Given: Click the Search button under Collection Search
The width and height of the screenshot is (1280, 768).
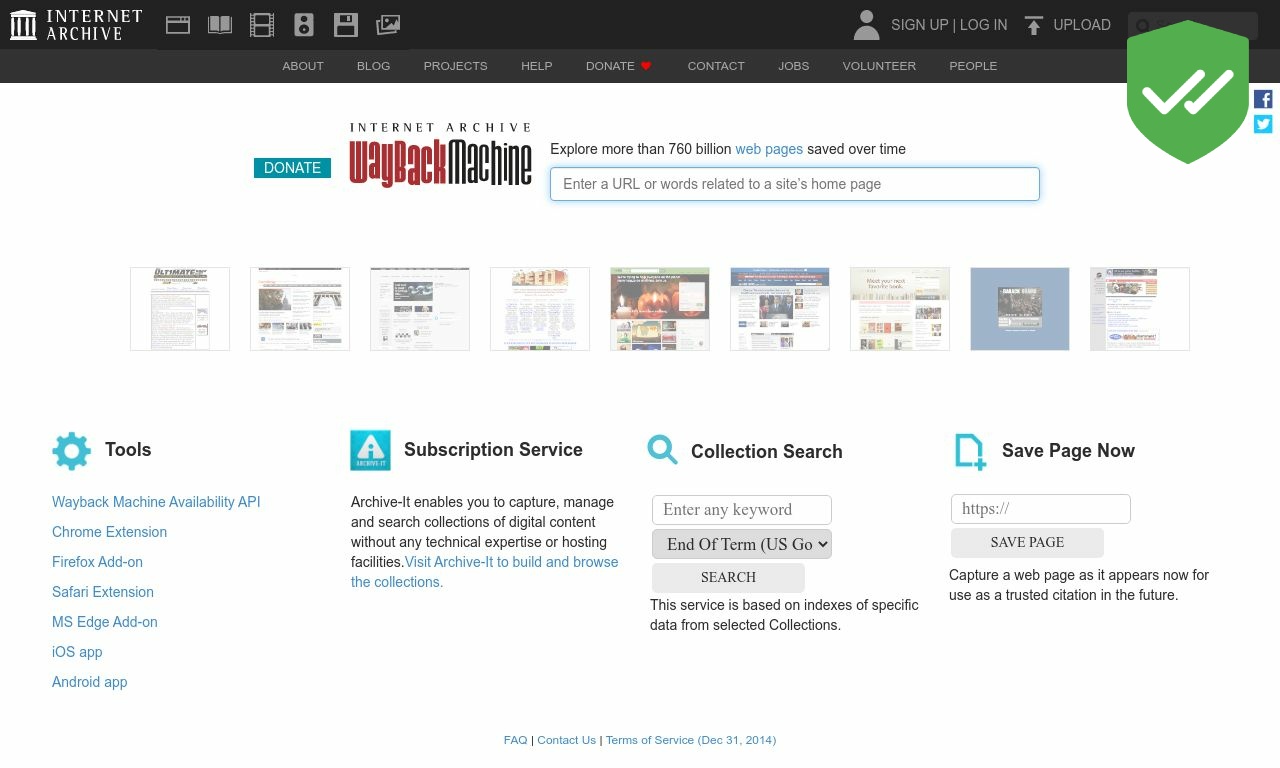Looking at the screenshot, I should (x=728, y=577).
